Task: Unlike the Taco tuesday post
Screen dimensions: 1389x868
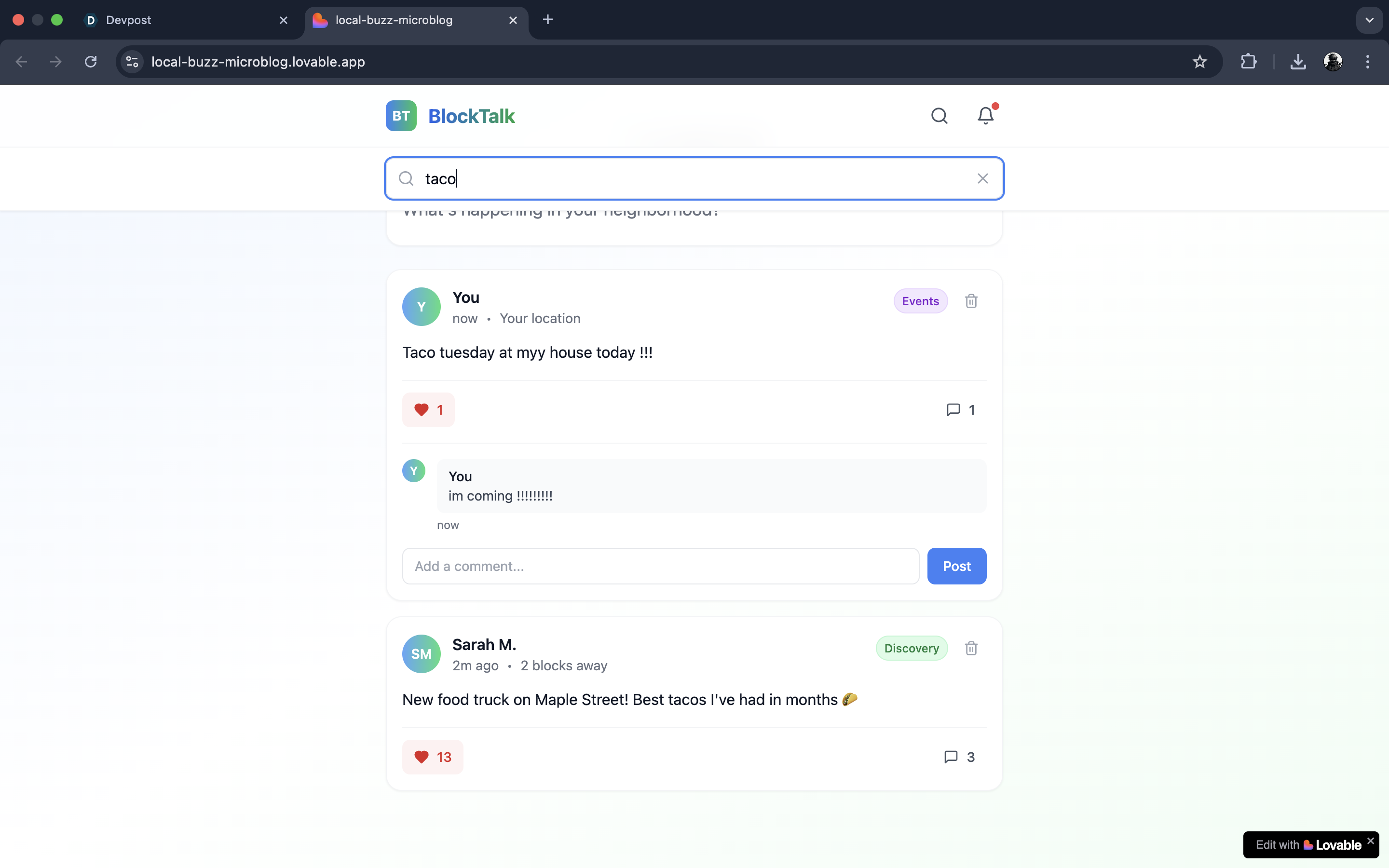Action: (428, 410)
